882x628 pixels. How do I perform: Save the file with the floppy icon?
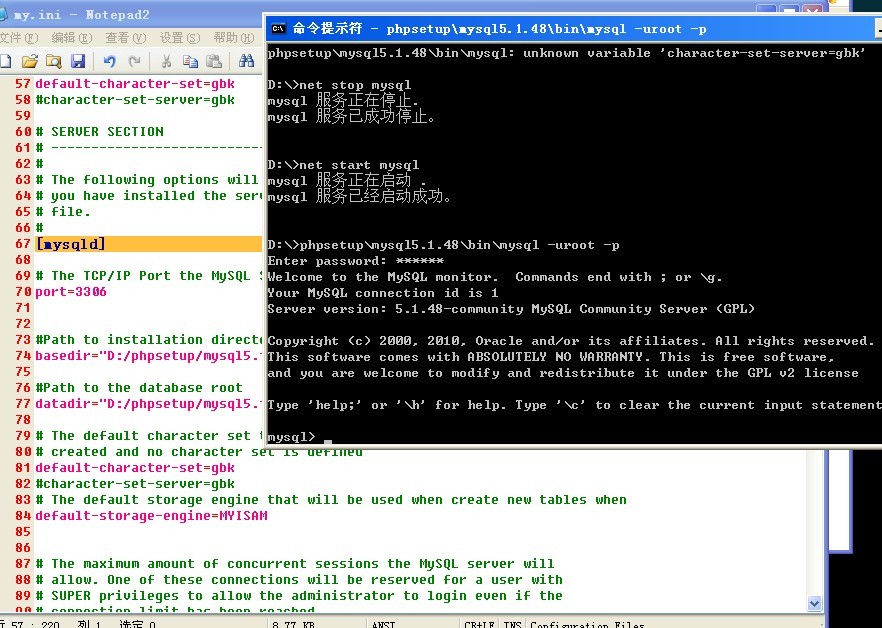pos(78,61)
